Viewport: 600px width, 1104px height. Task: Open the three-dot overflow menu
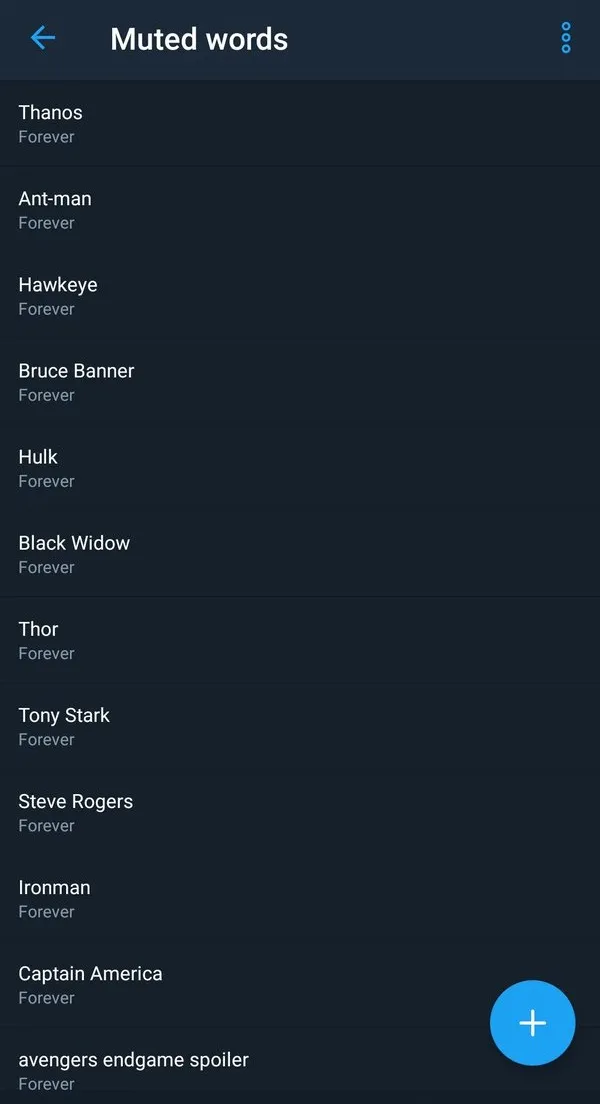566,38
